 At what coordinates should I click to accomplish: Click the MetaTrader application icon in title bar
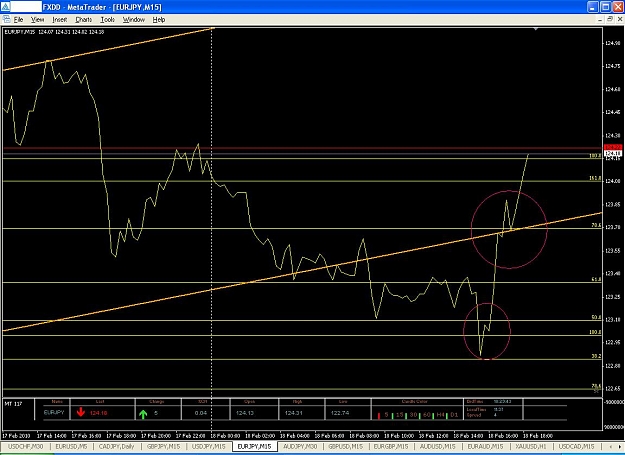click(x=5, y=7)
